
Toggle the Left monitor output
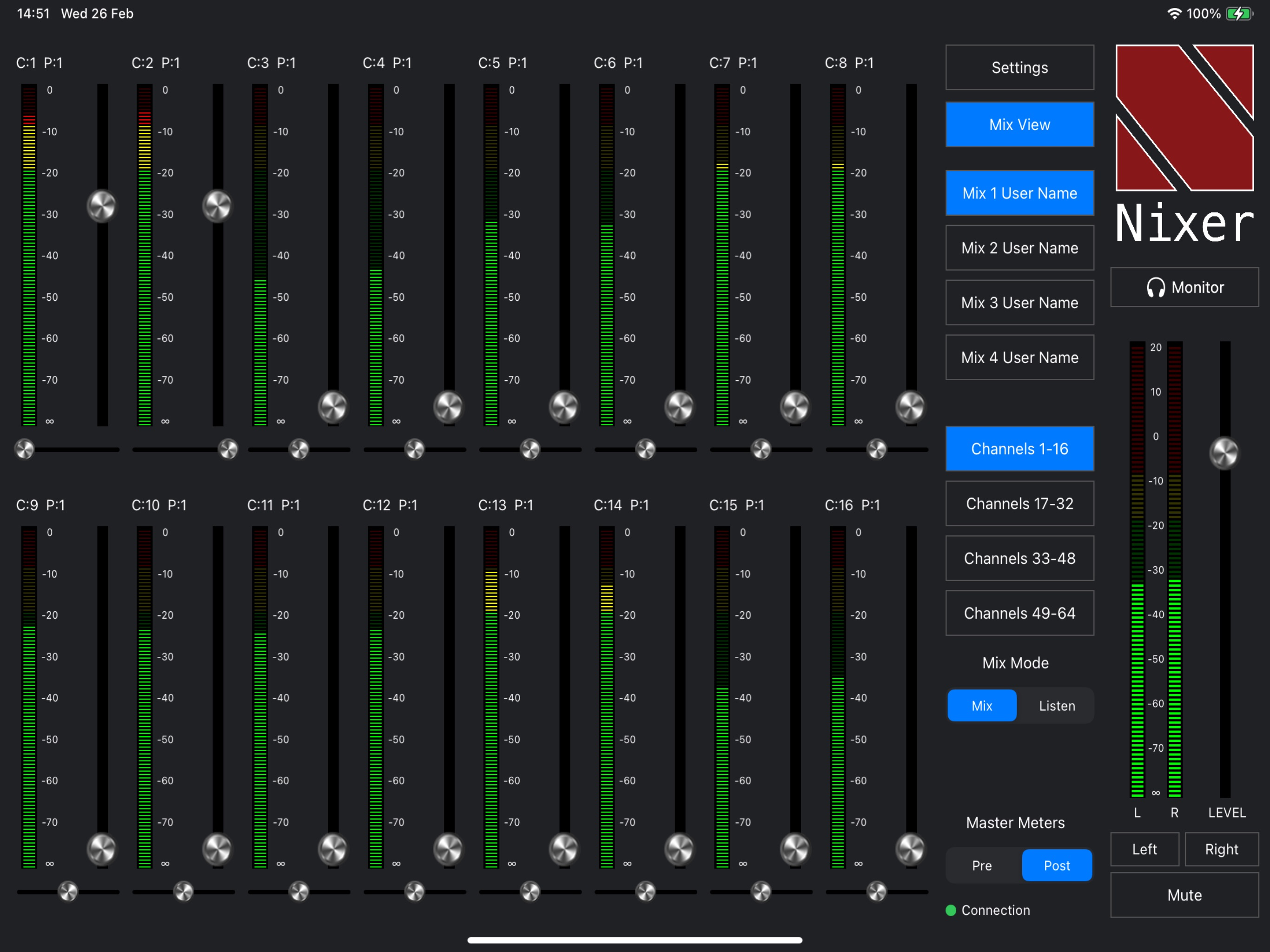1144,849
